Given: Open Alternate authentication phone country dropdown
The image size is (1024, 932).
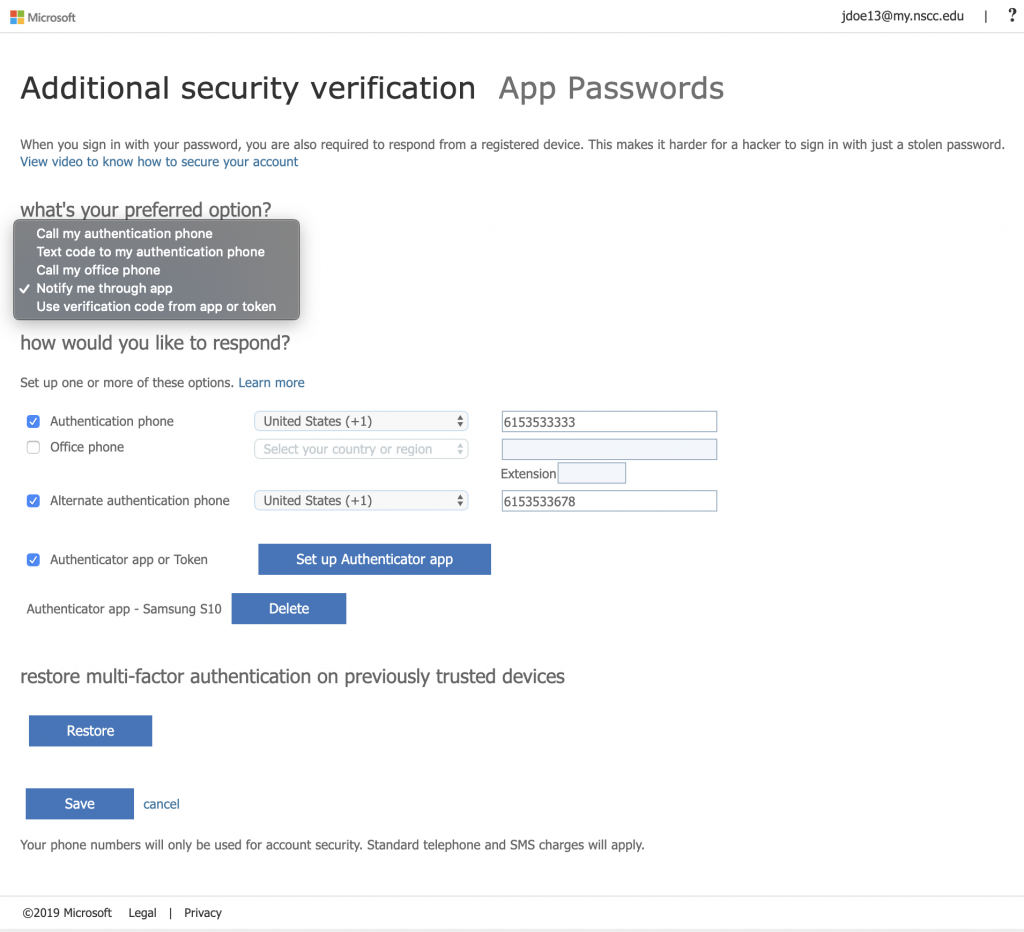Looking at the screenshot, I should pyautogui.click(x=361, y=501).
